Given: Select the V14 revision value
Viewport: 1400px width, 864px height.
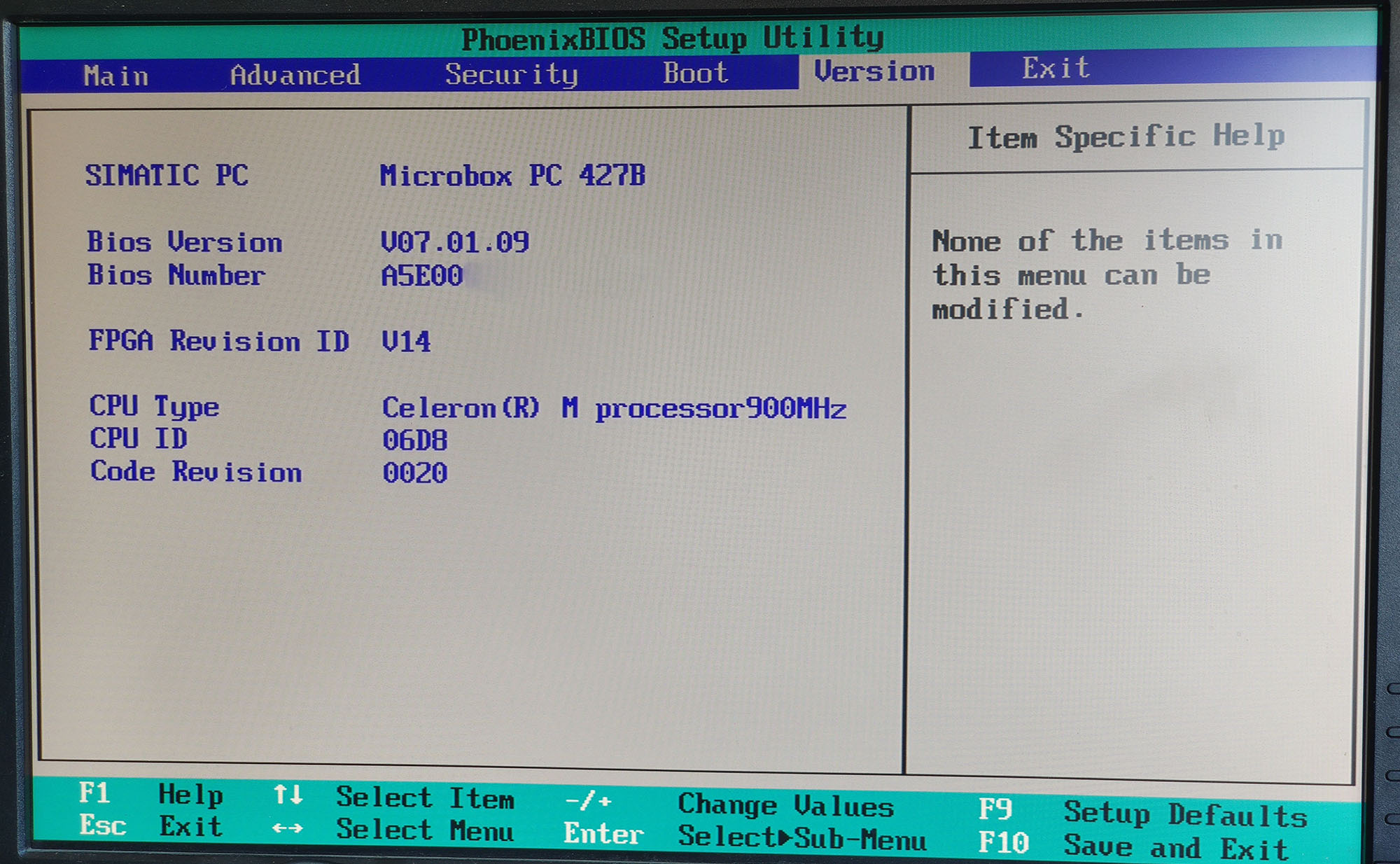Looking at the screenshot, I should [406, 342].
